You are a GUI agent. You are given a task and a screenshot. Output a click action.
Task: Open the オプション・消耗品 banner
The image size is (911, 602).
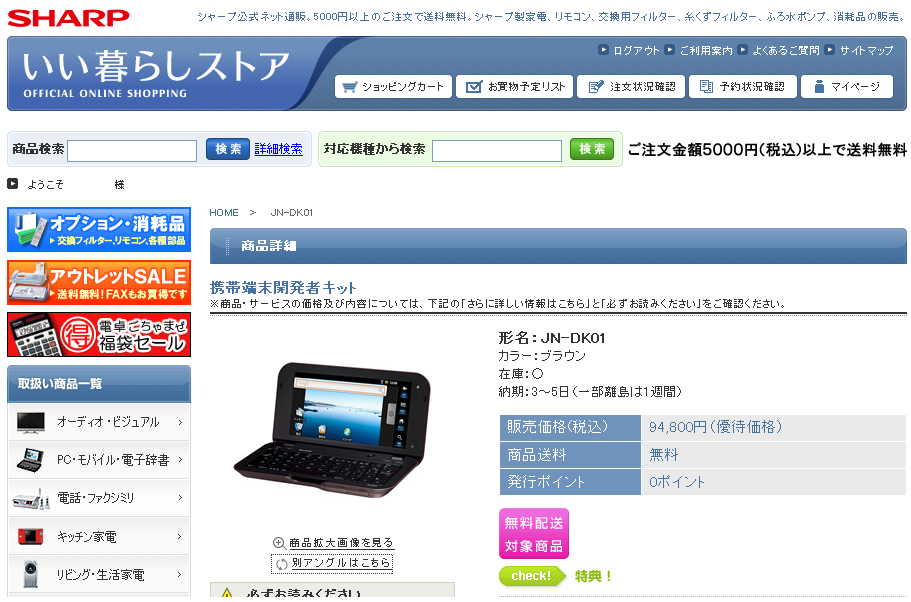(x=99, y=230)
